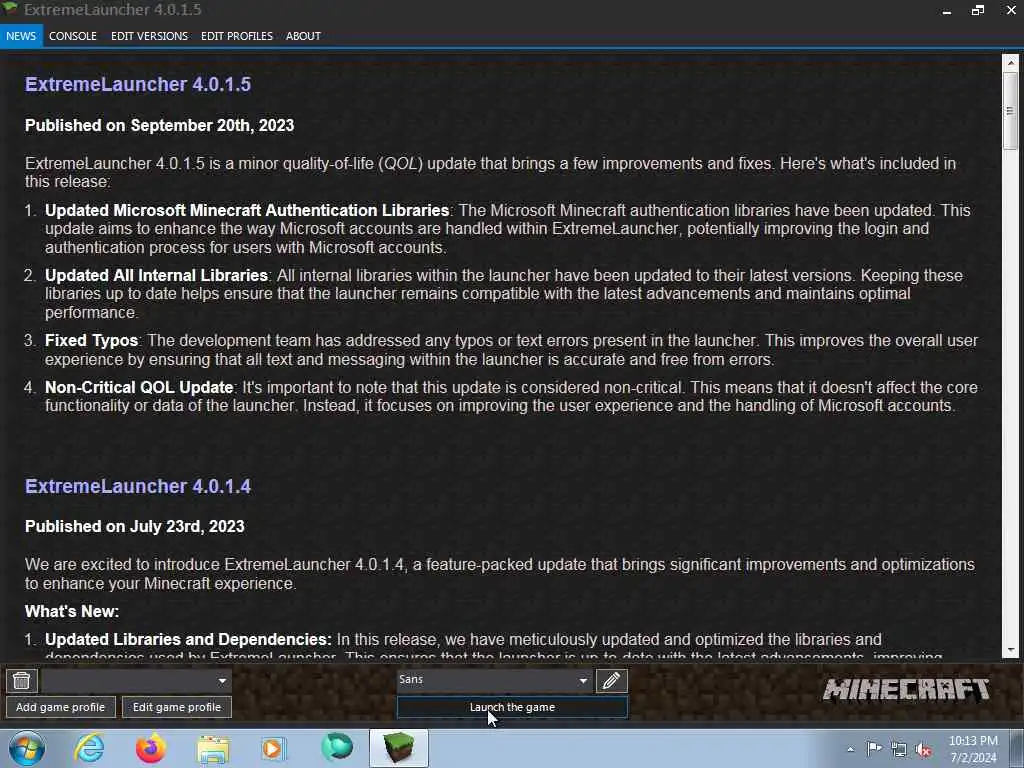Switch to the NEWS tab
This screenshot has width=1024, height=768.
(21, 36)
